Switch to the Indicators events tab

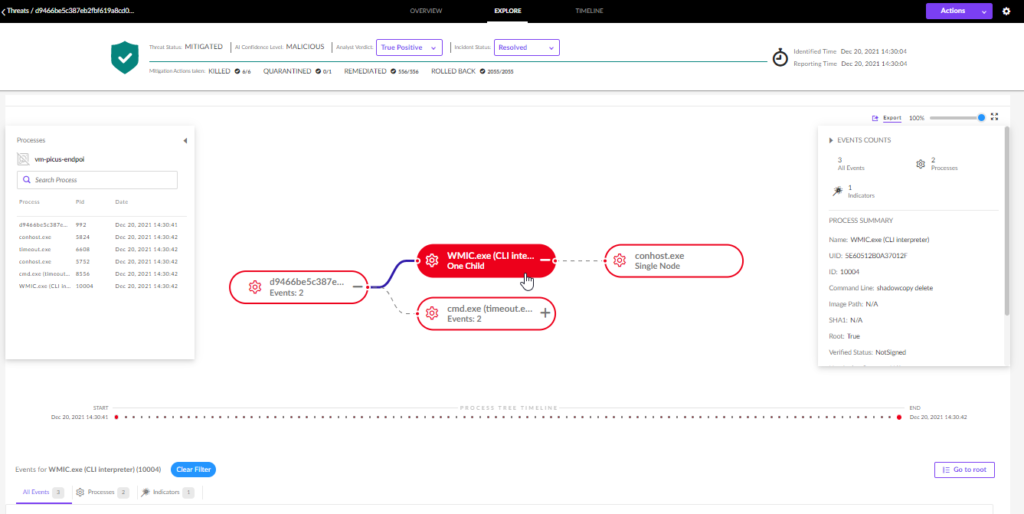click(167, 492)
